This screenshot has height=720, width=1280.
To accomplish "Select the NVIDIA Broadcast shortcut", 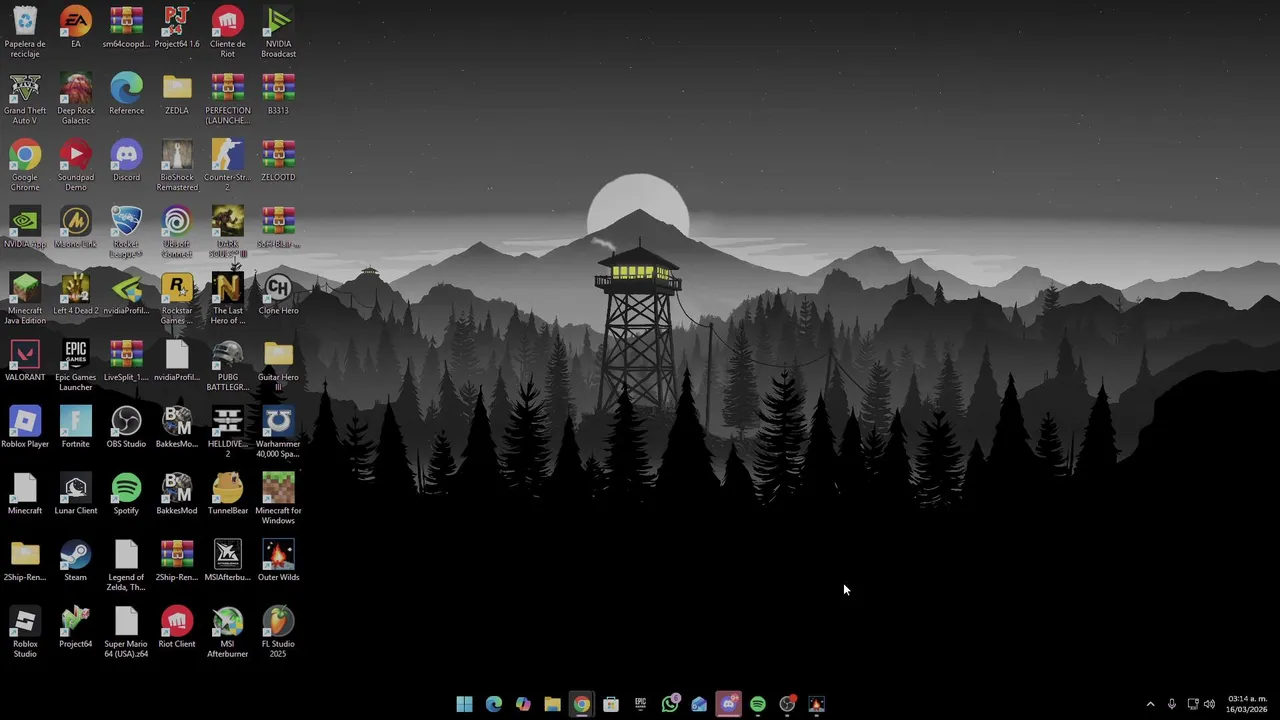I will point(278,32).
